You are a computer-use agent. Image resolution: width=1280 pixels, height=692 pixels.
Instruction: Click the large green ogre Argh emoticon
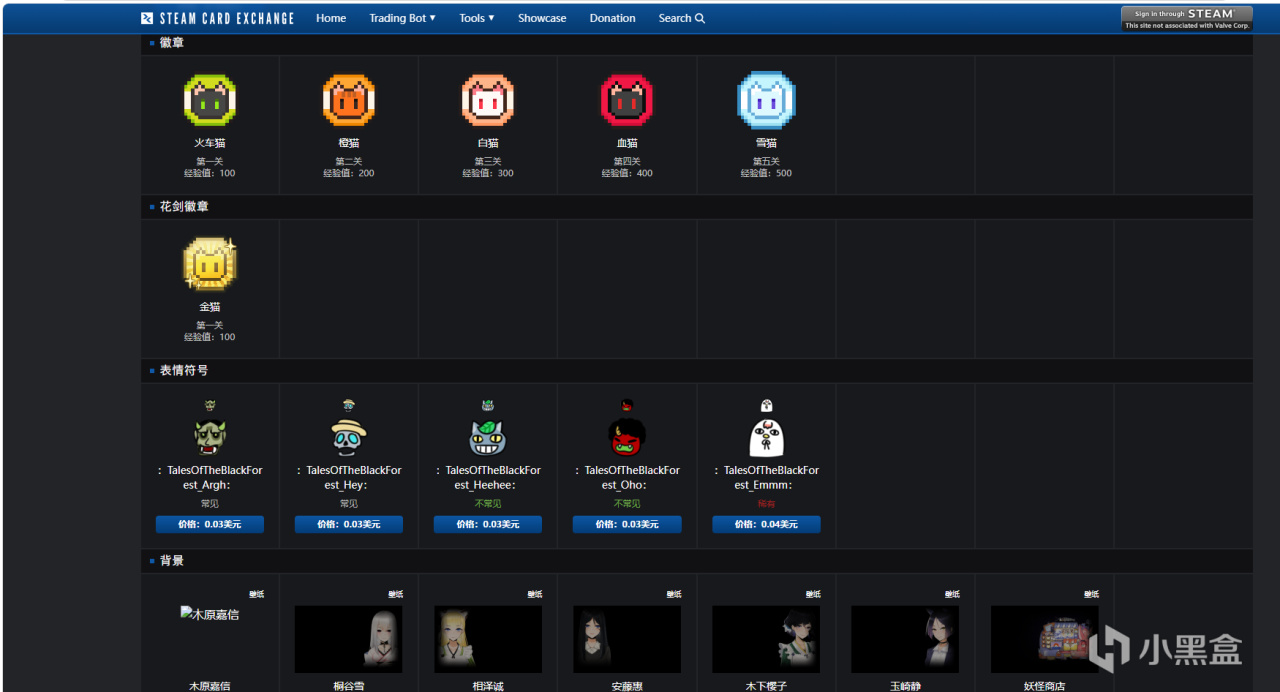[209, 438]
